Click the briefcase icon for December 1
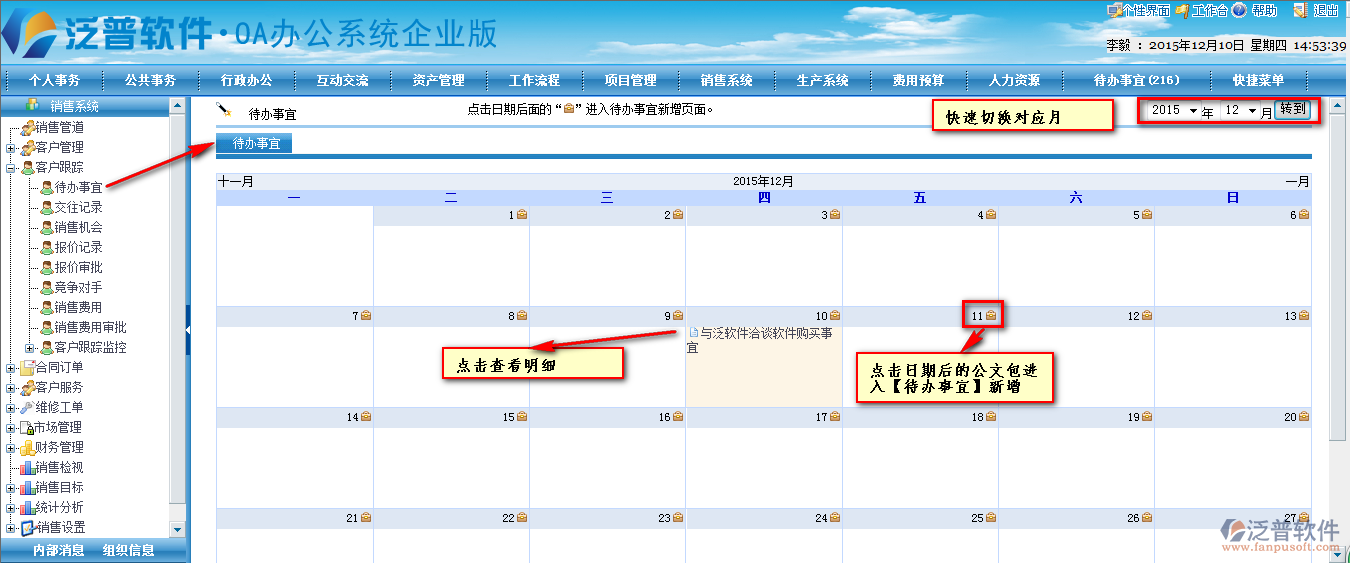 pos(522,215)
